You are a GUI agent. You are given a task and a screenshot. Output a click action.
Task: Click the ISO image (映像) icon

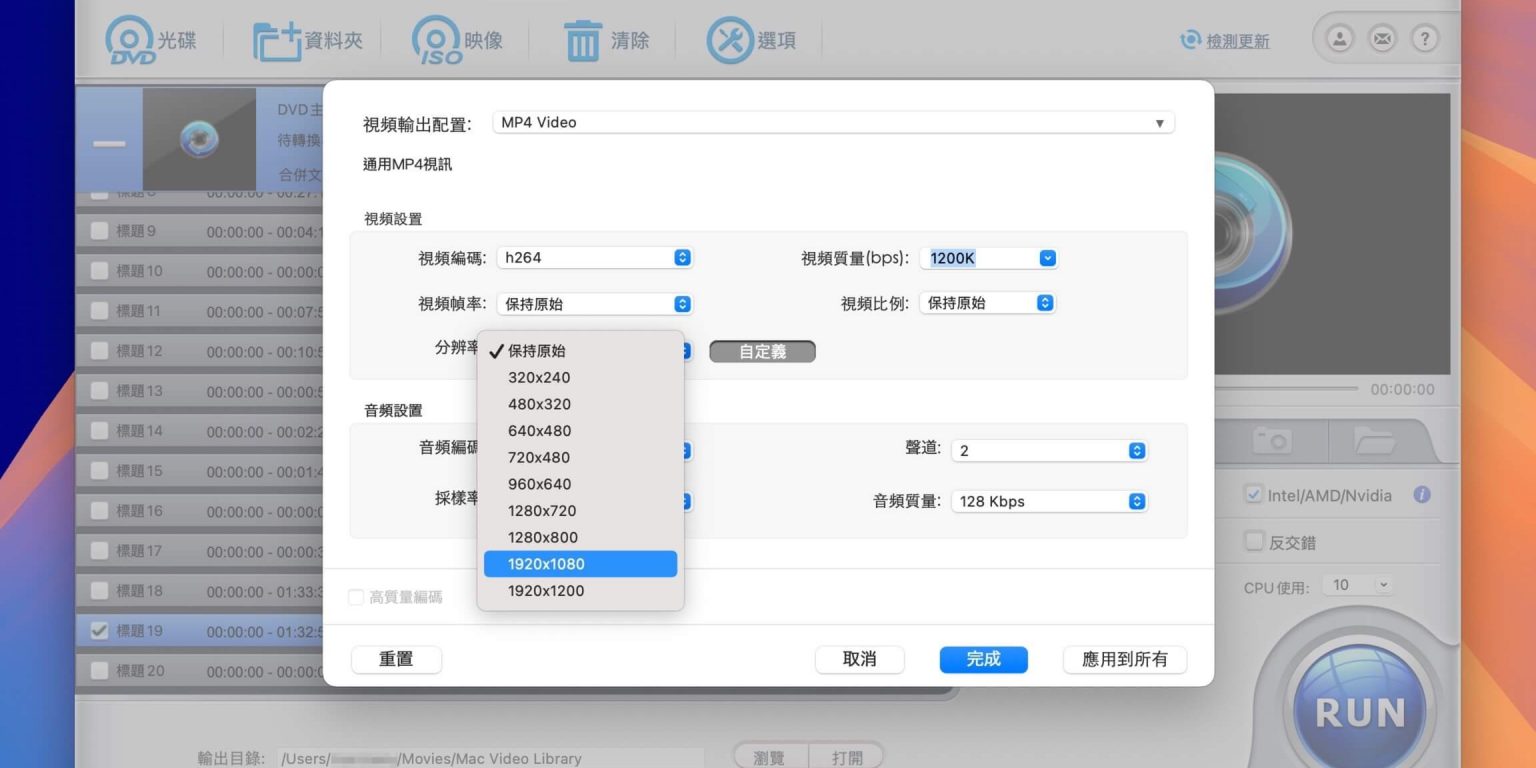click(436, 41)
